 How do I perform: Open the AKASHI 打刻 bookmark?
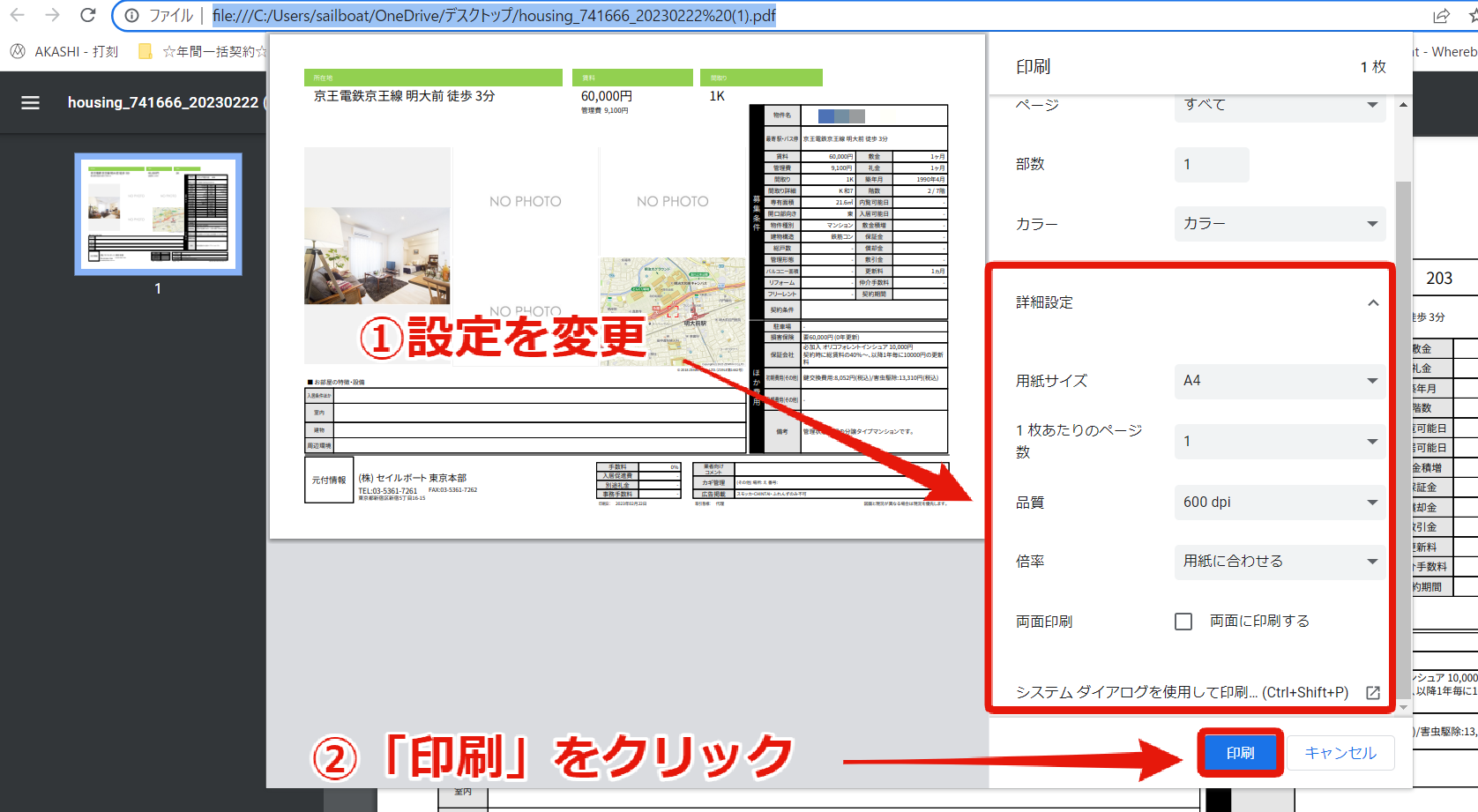[64, 52]
